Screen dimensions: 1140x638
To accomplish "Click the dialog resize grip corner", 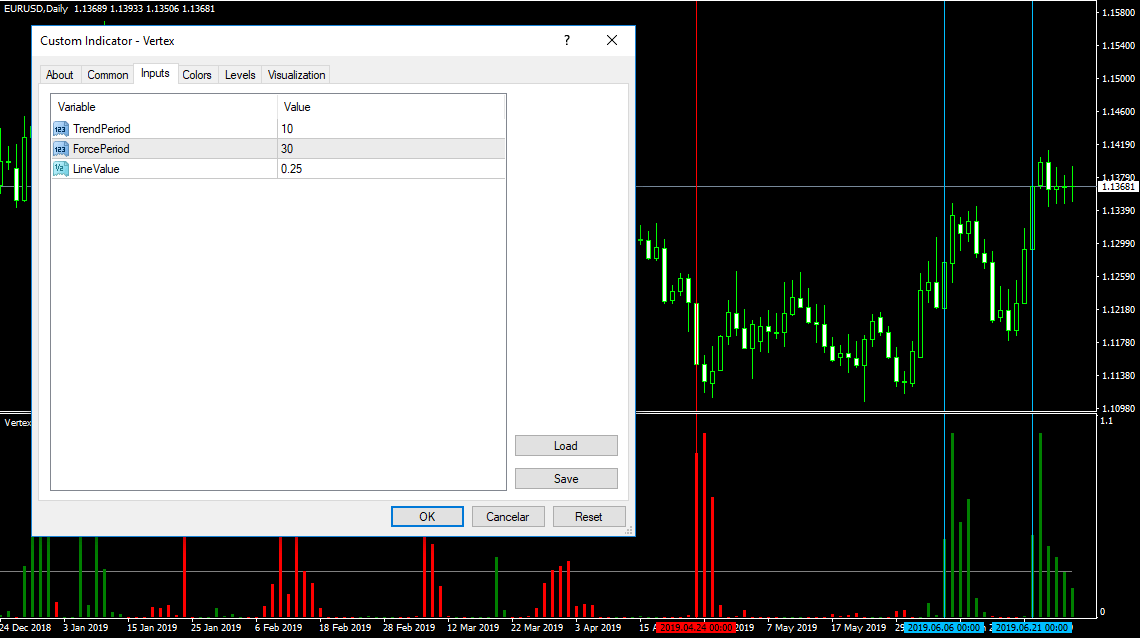I will (x=629, y=530).
